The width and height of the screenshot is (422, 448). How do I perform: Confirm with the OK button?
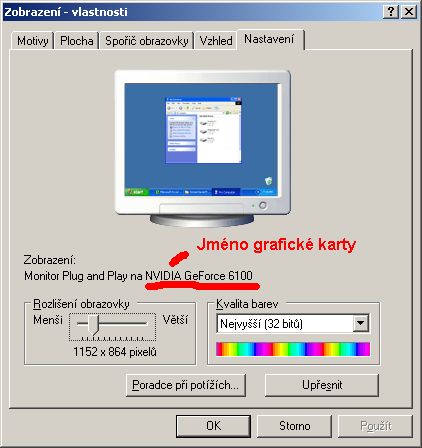click(x=213, y=426)
